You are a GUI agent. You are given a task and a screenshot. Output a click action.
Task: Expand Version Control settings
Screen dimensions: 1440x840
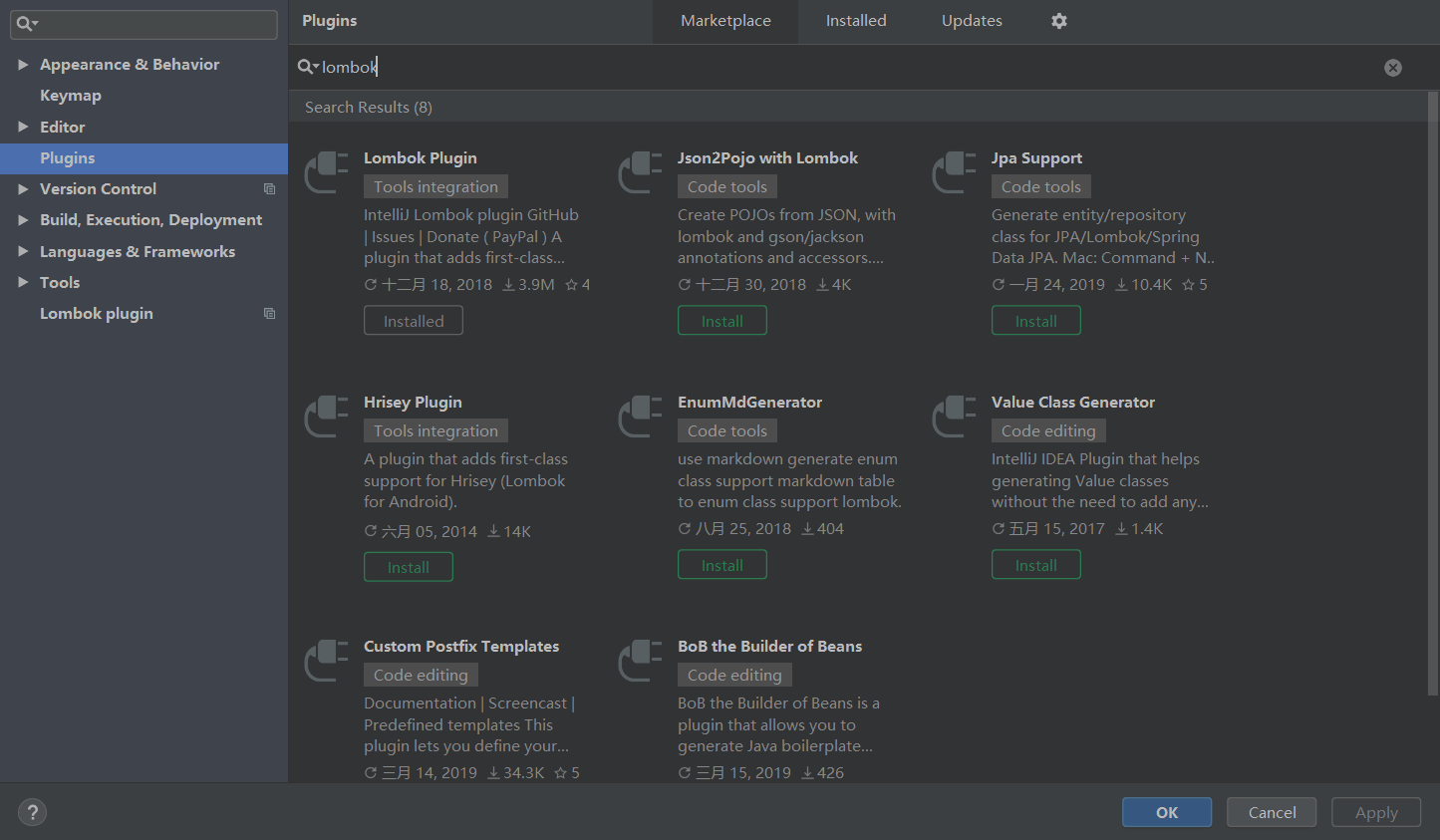(x=23, y=189)
